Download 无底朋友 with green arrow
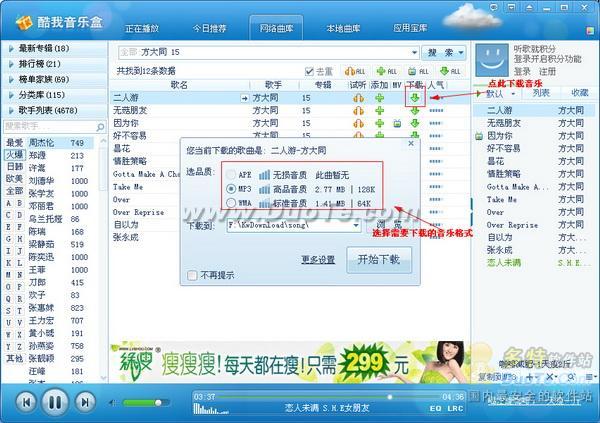Viewport: 600px width, 423px height. 415,111
